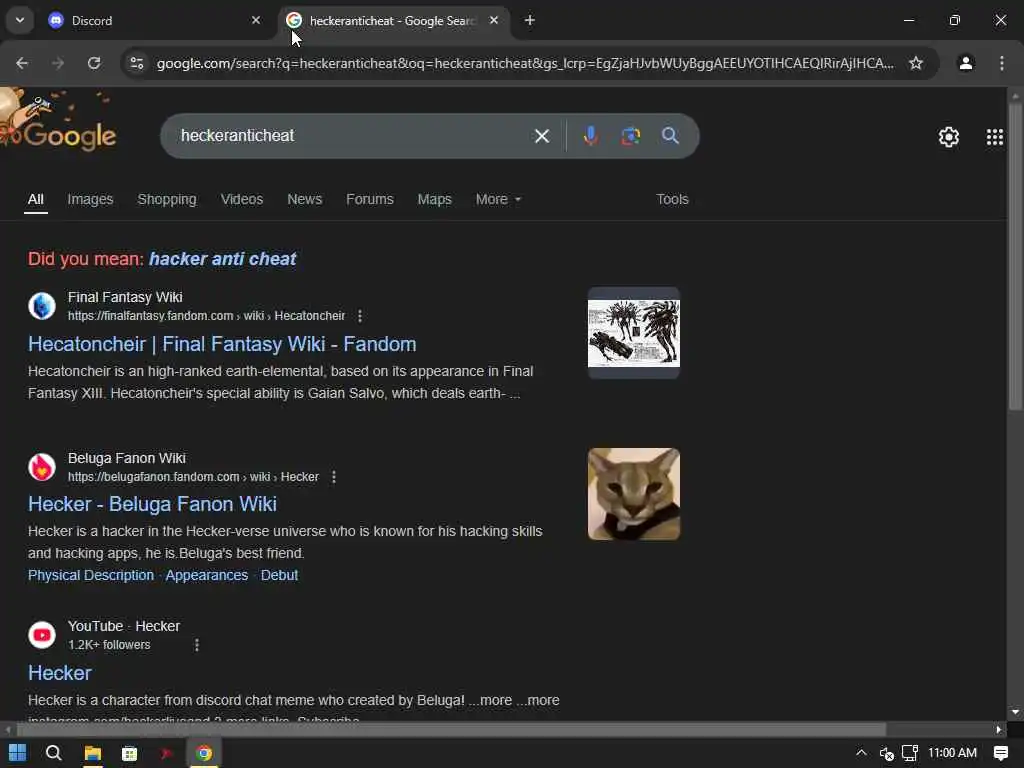Click the '1.2K+ followers' text

(x=109, y=645)
